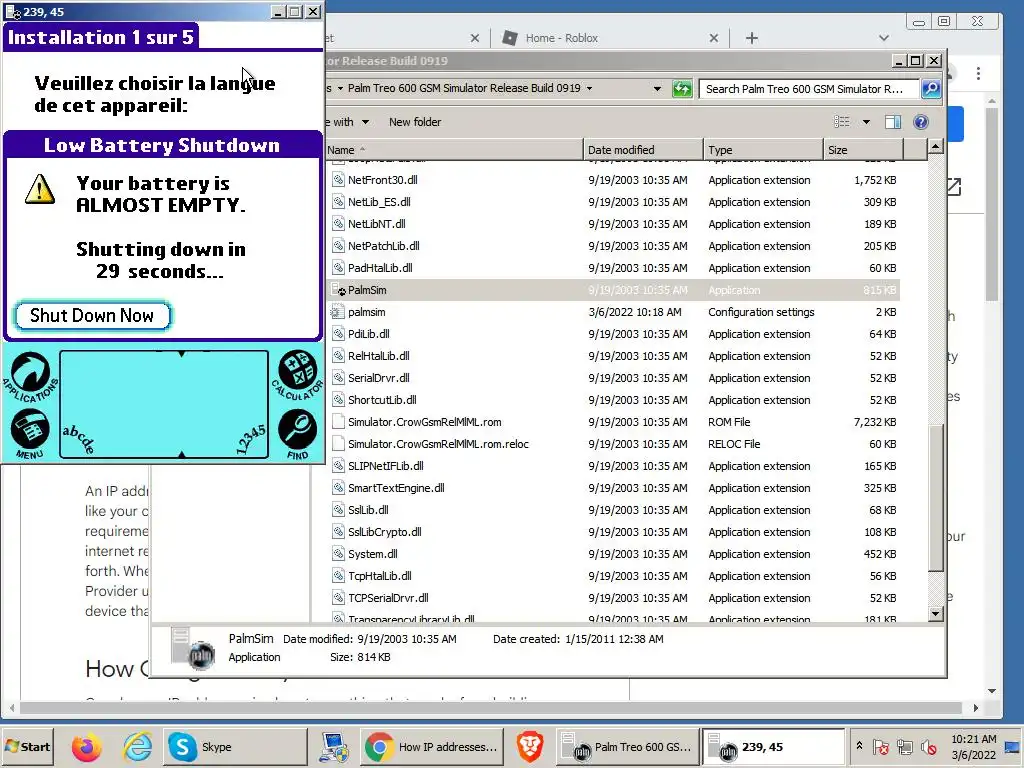Click the file list scroll-up arrow
The width and height of the screenshot is (1024, 768).
click(x=935, y=147)
